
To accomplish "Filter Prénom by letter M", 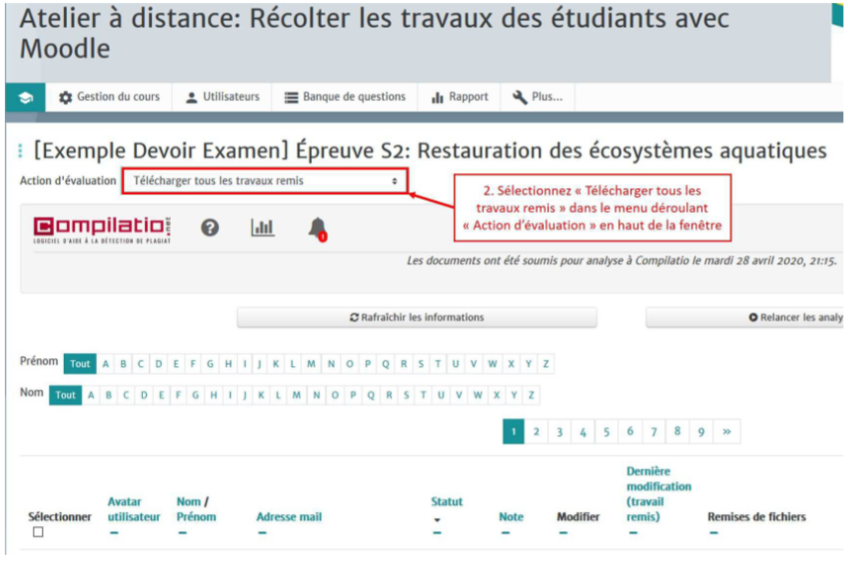I will (x=312, y=364).
